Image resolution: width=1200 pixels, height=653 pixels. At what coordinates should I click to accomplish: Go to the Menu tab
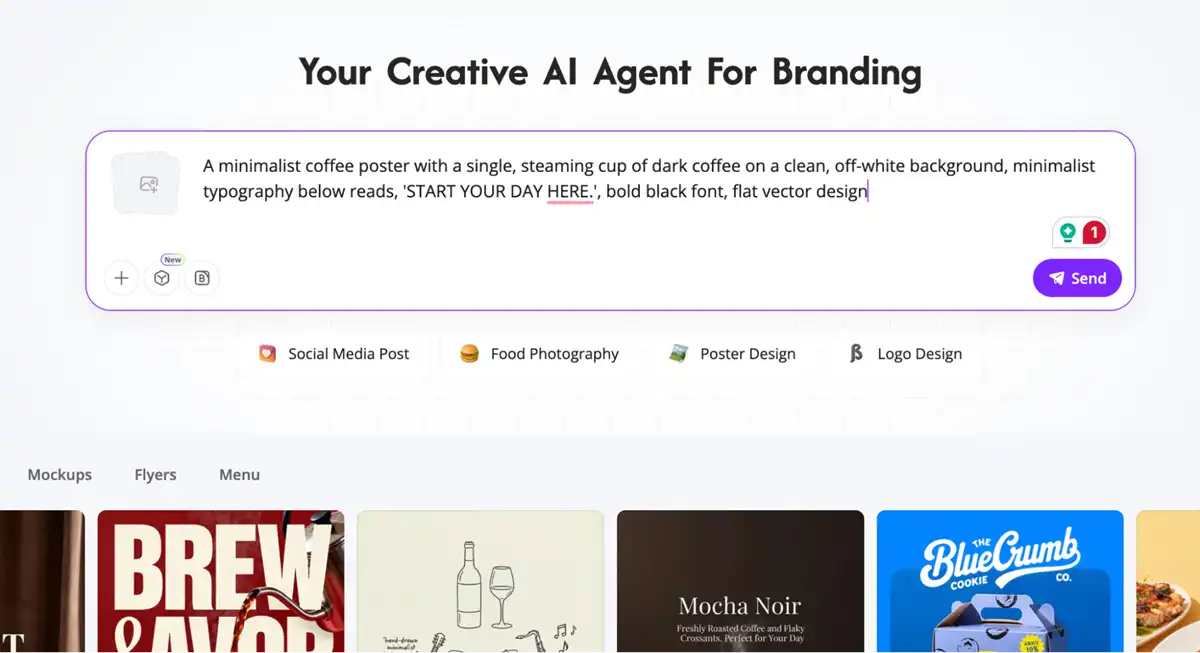pyautogui.click(x=239, y=475)
